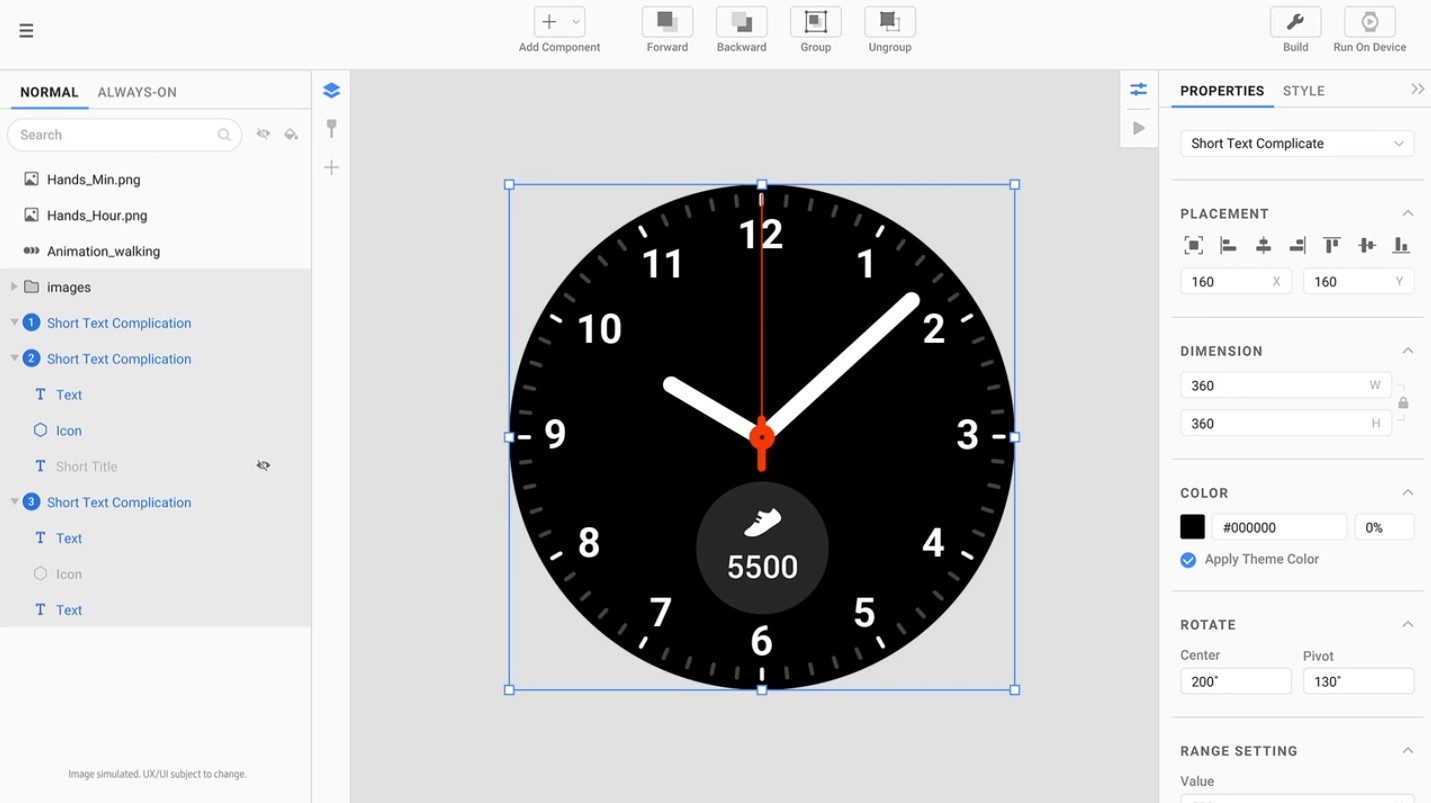The height and width of the screenshot is (803, 1431).
Task: Open the layers panel icon
Action: click(332, 91)
